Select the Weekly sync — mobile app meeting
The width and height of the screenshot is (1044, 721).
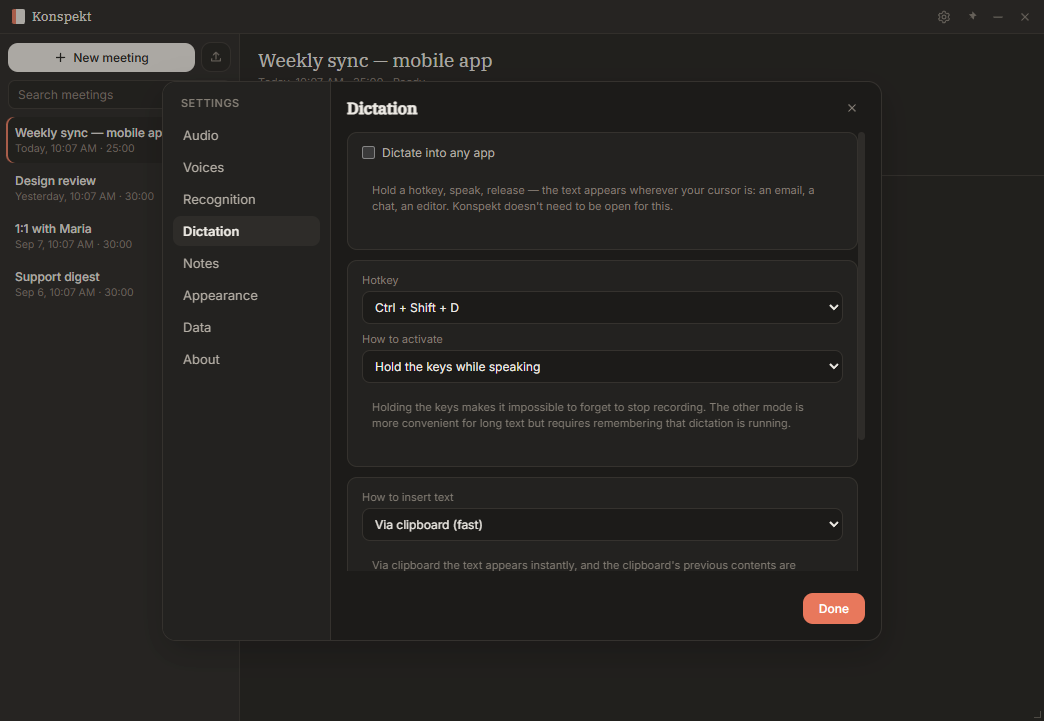tap(85, 140)
